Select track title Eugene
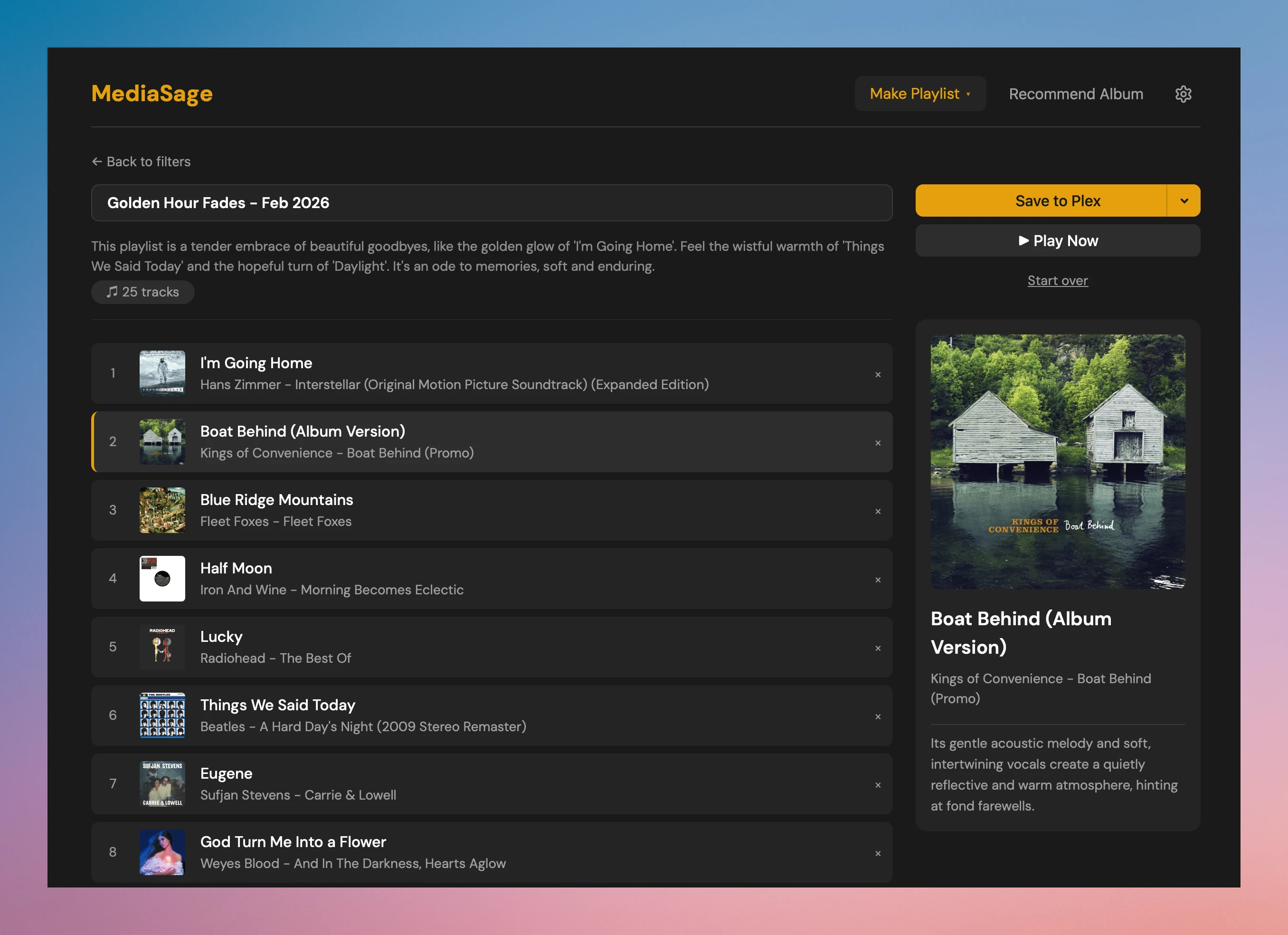The height and width of the screenshot is (935, 1288). pyautogui.click(x=226, y=773)
